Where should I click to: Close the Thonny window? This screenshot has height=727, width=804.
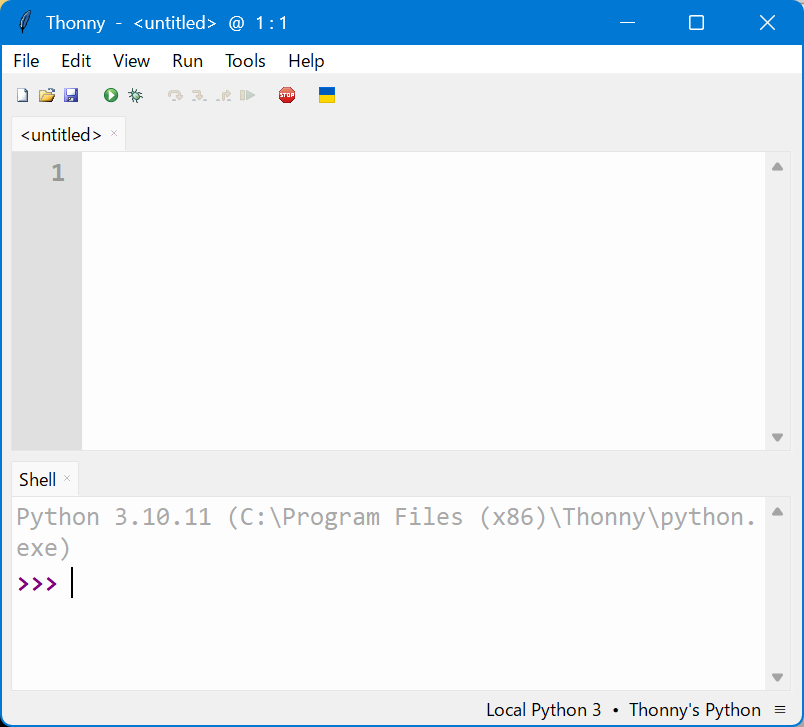click(767, 23)
